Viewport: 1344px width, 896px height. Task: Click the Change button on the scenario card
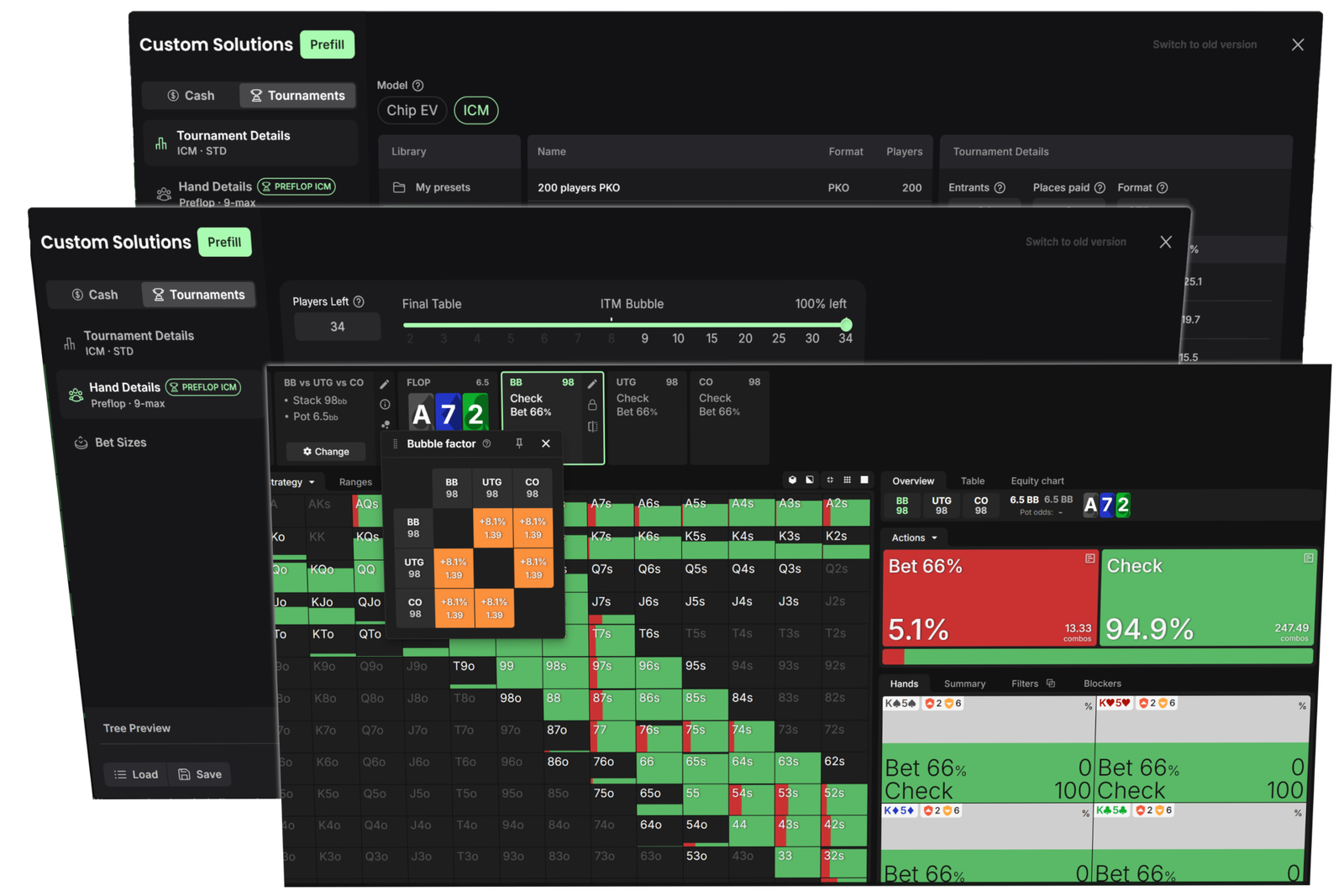(x=326, y=452)
